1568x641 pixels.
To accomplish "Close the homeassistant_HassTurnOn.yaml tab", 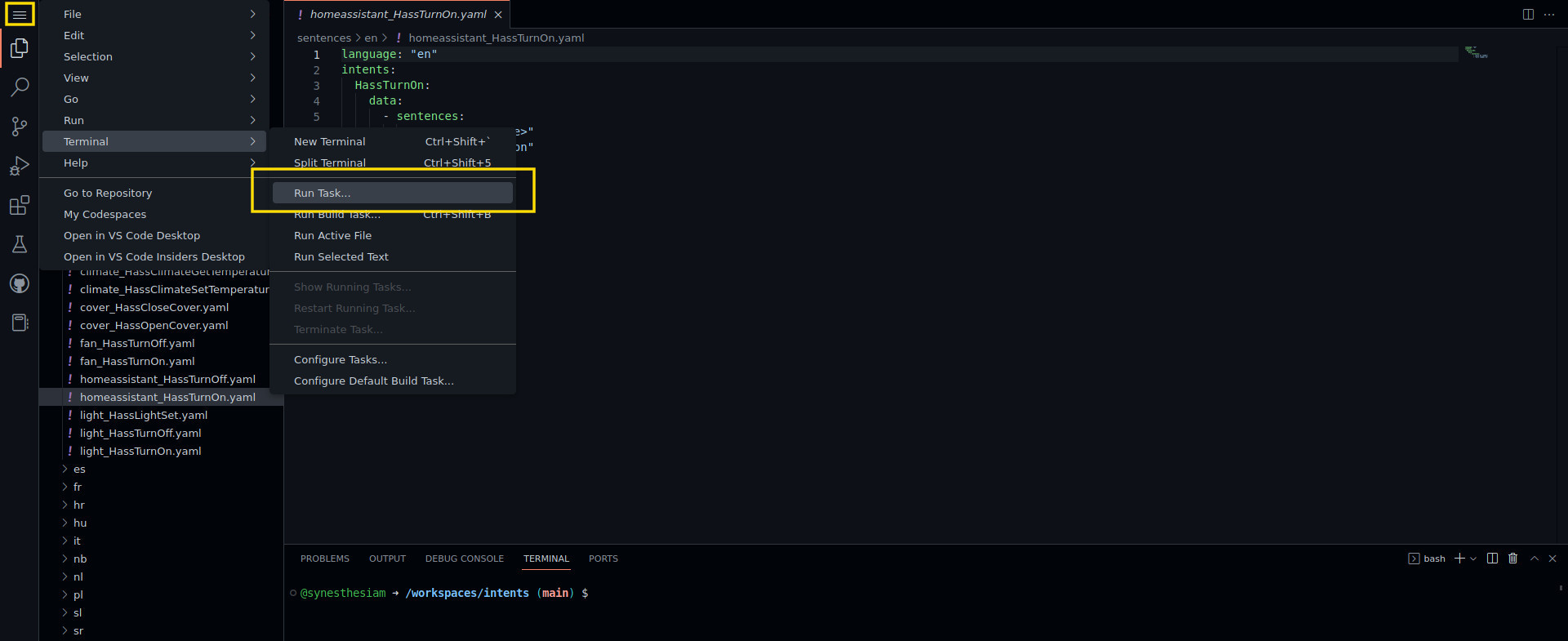I will pos(498,15).
